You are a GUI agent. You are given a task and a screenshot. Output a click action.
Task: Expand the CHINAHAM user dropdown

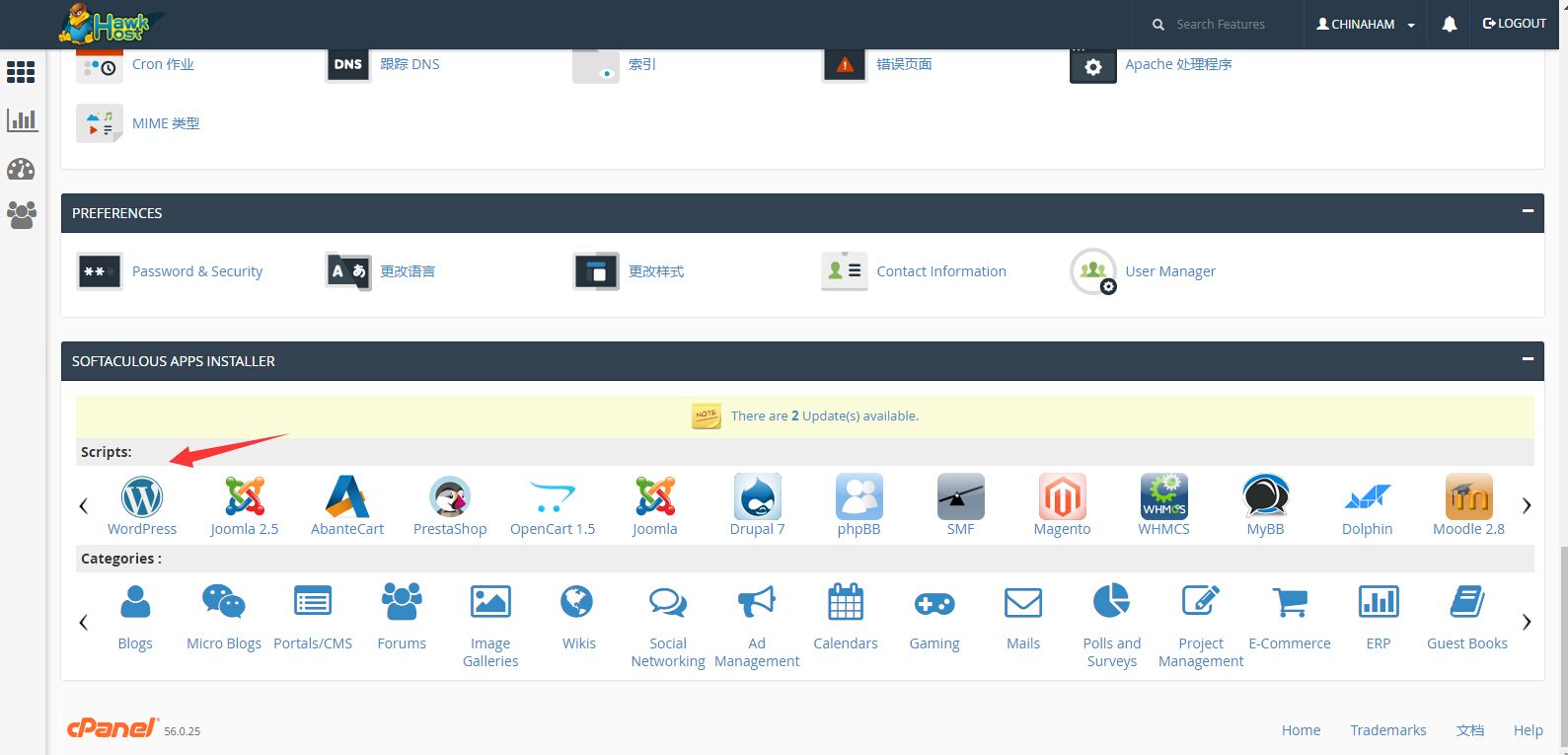(1366, 24)
